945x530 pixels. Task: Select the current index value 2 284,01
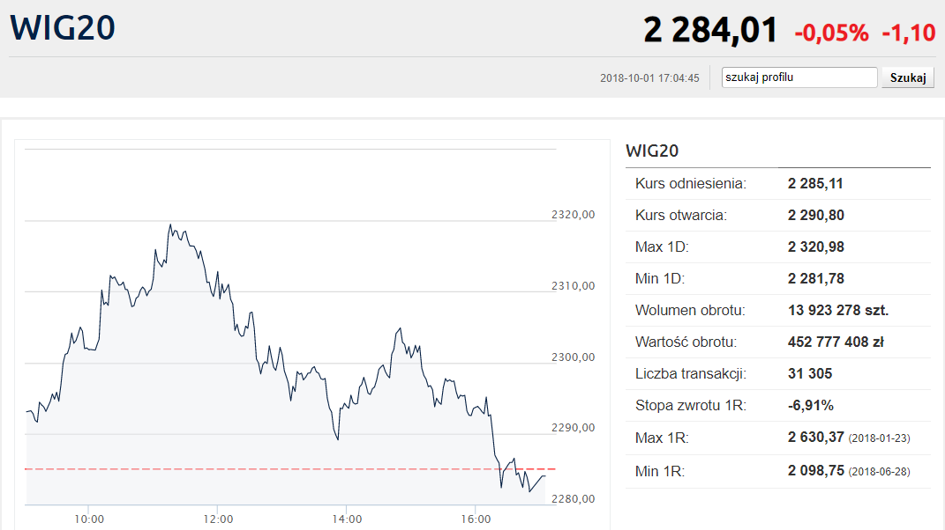click(710, 30)
